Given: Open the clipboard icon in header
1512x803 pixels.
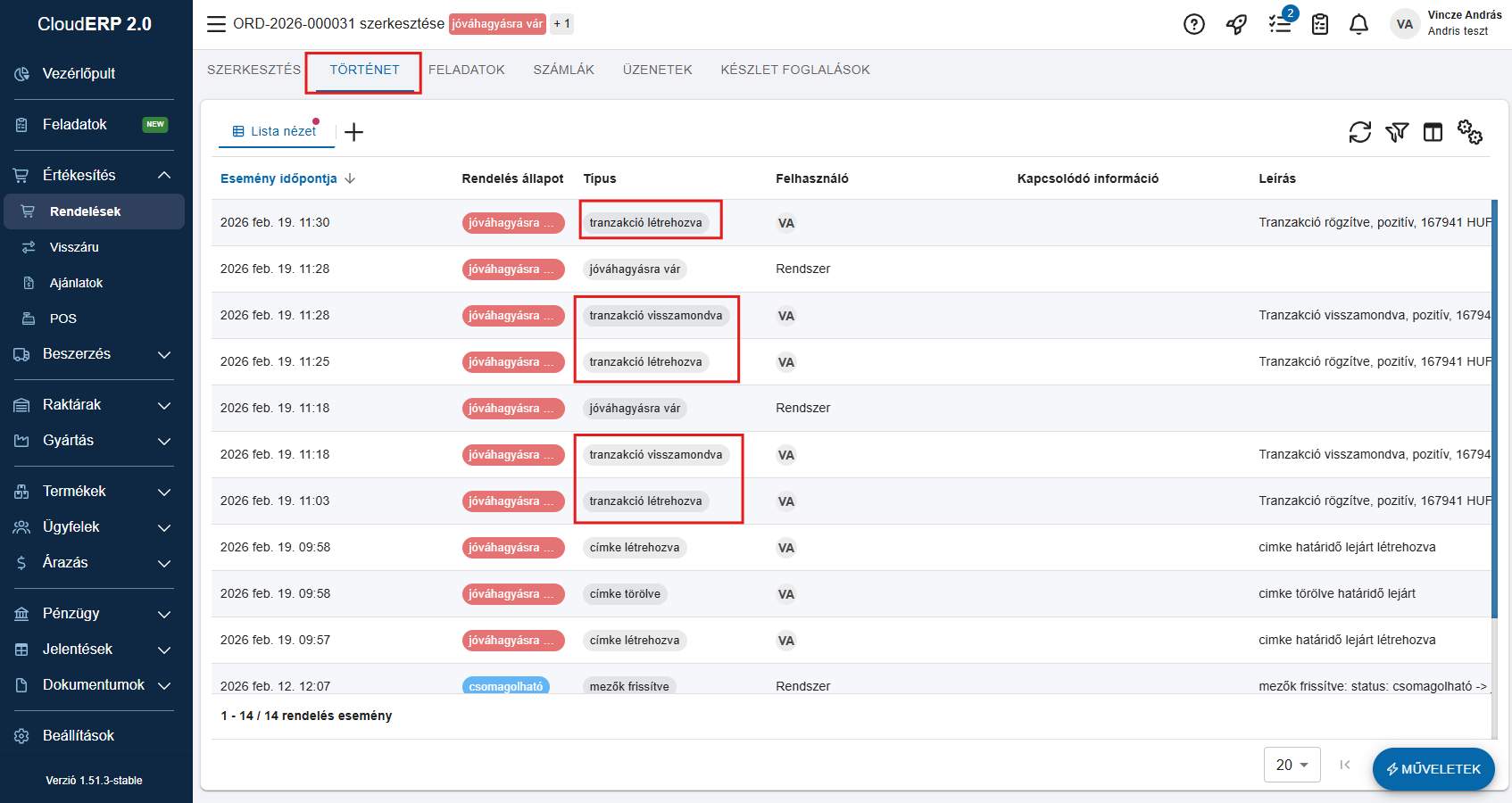Looking at the screenshot, I should tap(1320, 24).
